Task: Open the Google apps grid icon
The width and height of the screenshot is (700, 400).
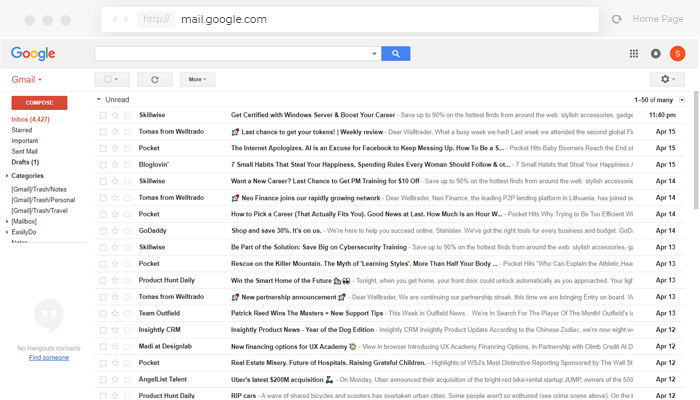Action: point(633,54)
